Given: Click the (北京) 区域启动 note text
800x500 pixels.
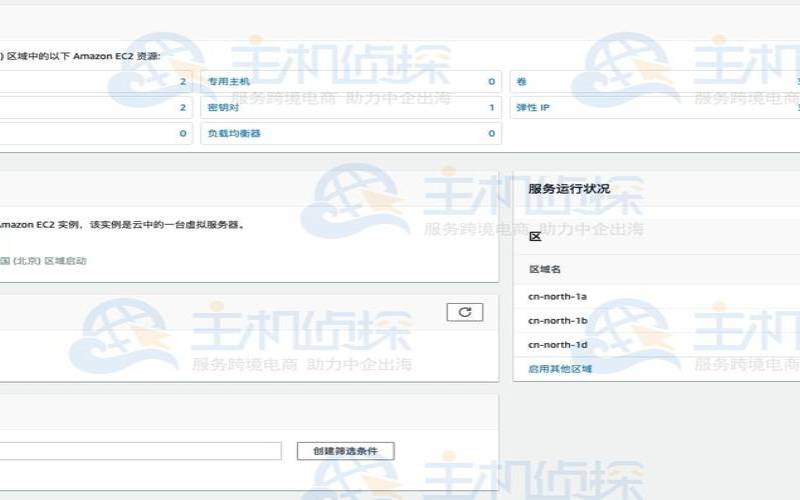Looking at the screenshot, I should [x=43, y=261].
